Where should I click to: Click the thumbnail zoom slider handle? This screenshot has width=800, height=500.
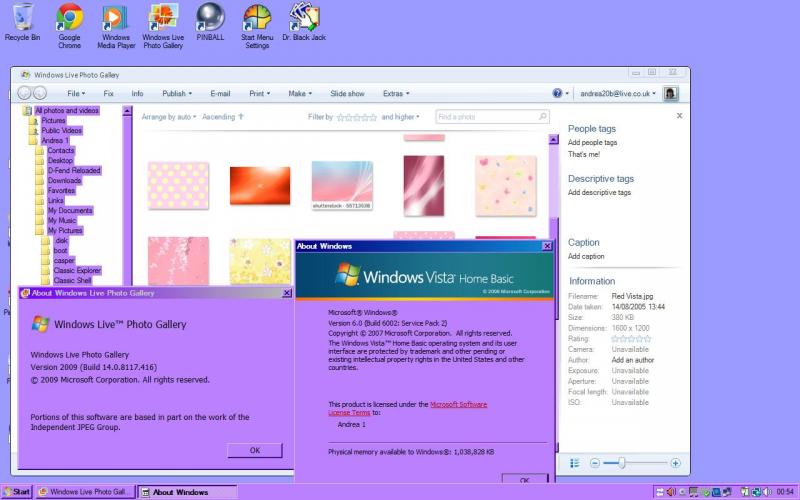point(621,463)
